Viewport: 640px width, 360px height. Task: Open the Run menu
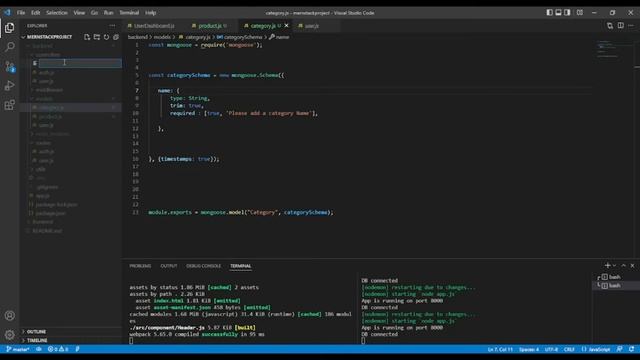click(108, 13)
